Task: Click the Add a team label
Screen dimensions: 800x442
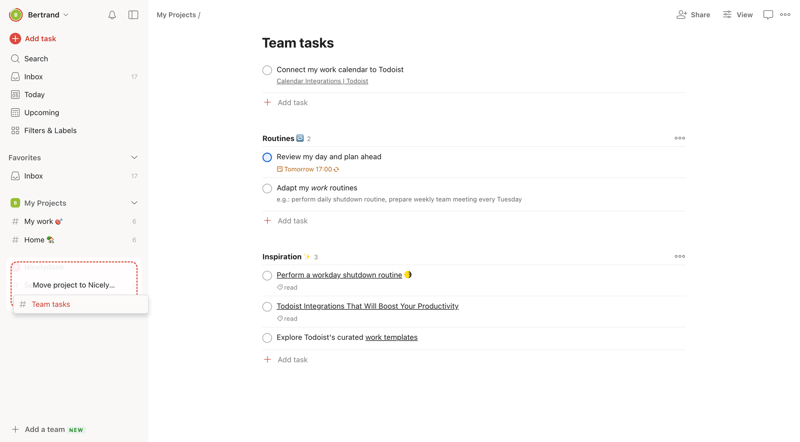Action: 45,429
